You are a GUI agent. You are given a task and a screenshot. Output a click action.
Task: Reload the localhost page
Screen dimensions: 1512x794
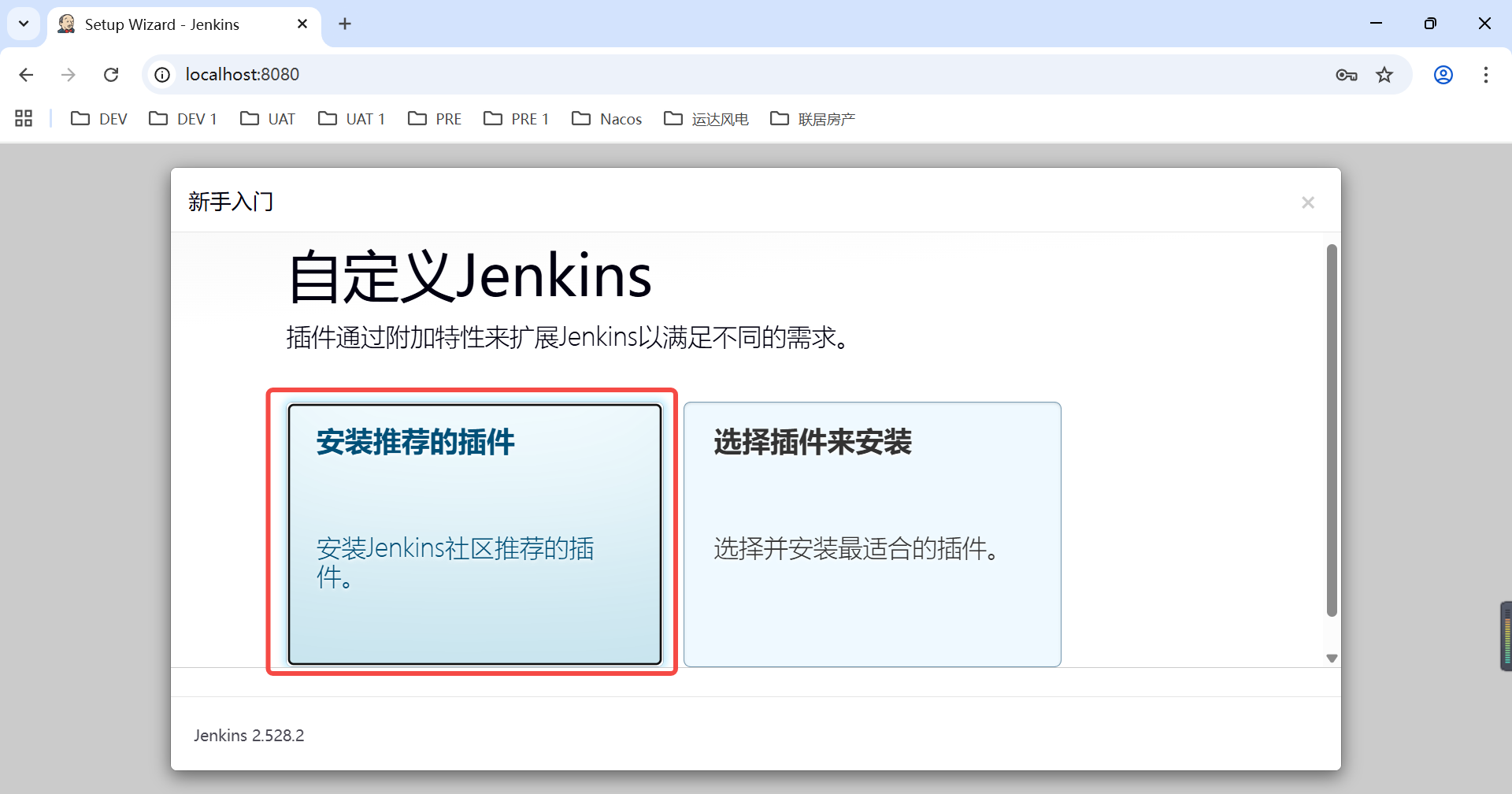coord(111,75)
